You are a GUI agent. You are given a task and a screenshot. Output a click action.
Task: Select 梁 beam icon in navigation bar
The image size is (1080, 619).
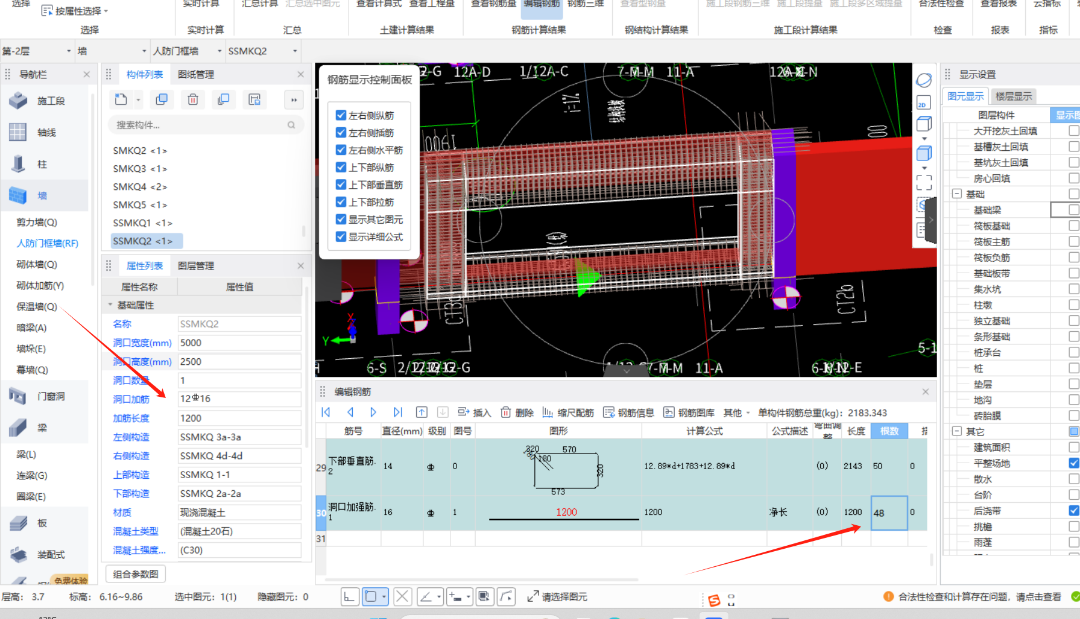pyautogui.click(x=18, y=428)
